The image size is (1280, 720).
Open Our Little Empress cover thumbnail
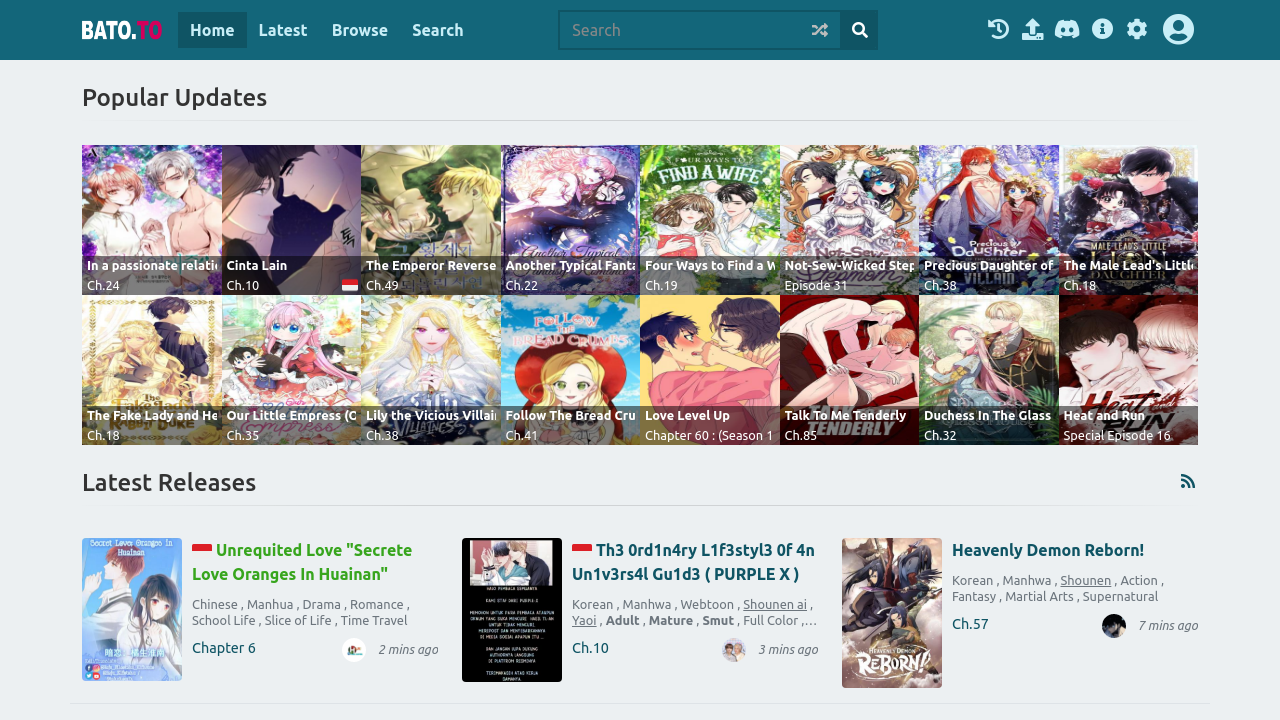pyautogui.click(x=291, y=370)
